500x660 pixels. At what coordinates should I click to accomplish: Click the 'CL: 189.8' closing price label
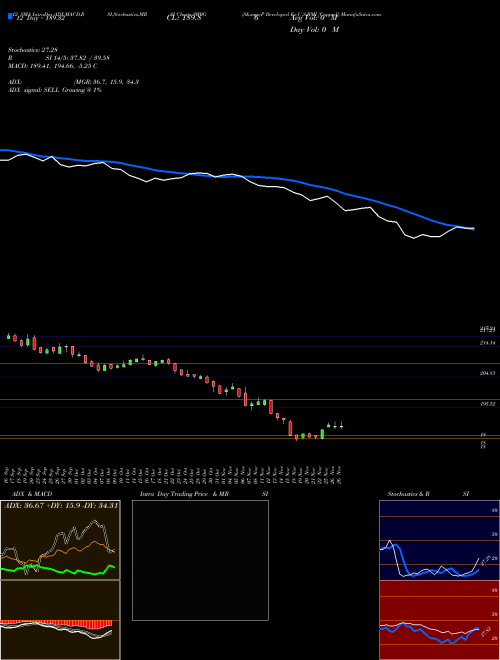[184, 19]
